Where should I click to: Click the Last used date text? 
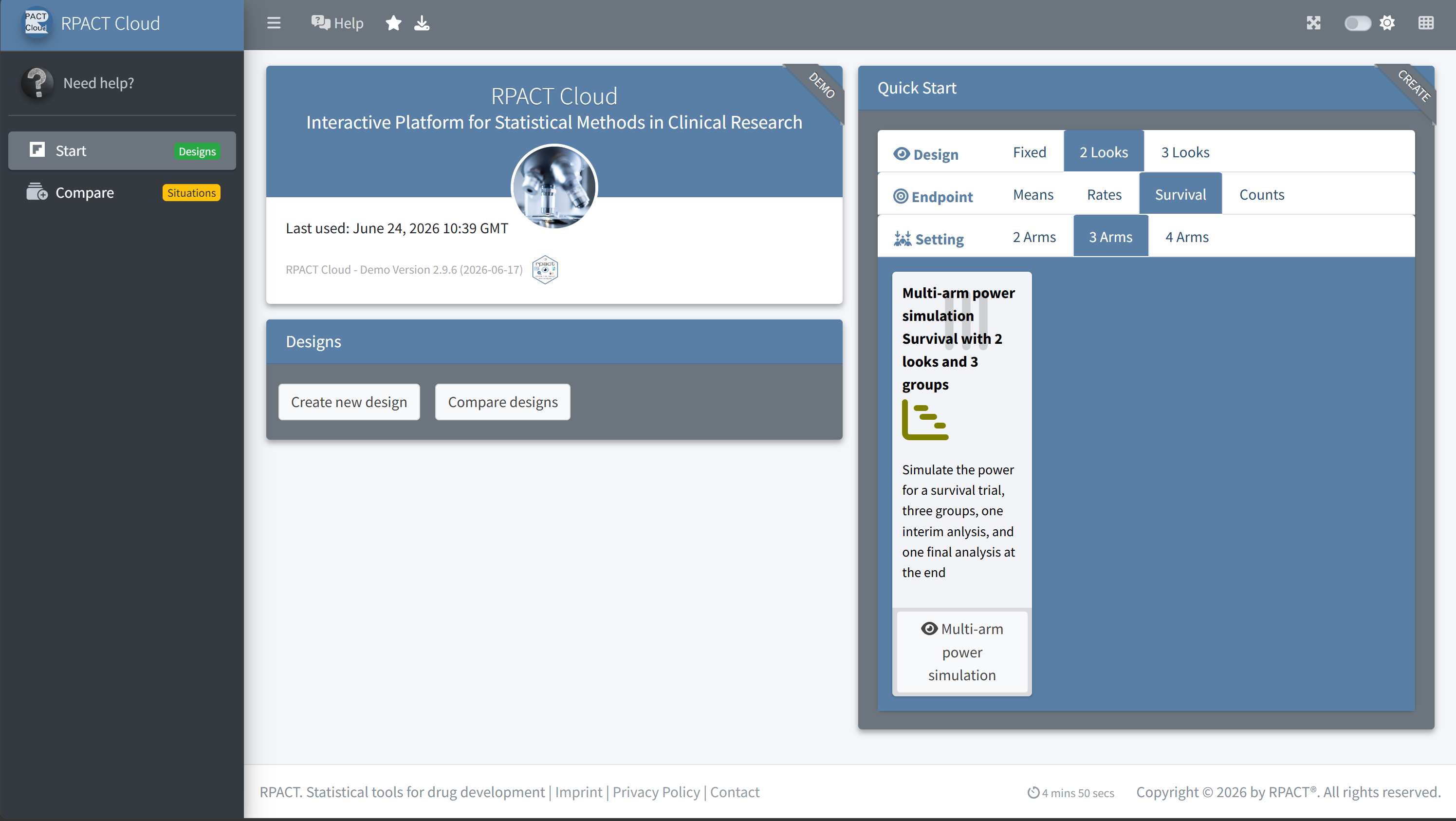397,228
